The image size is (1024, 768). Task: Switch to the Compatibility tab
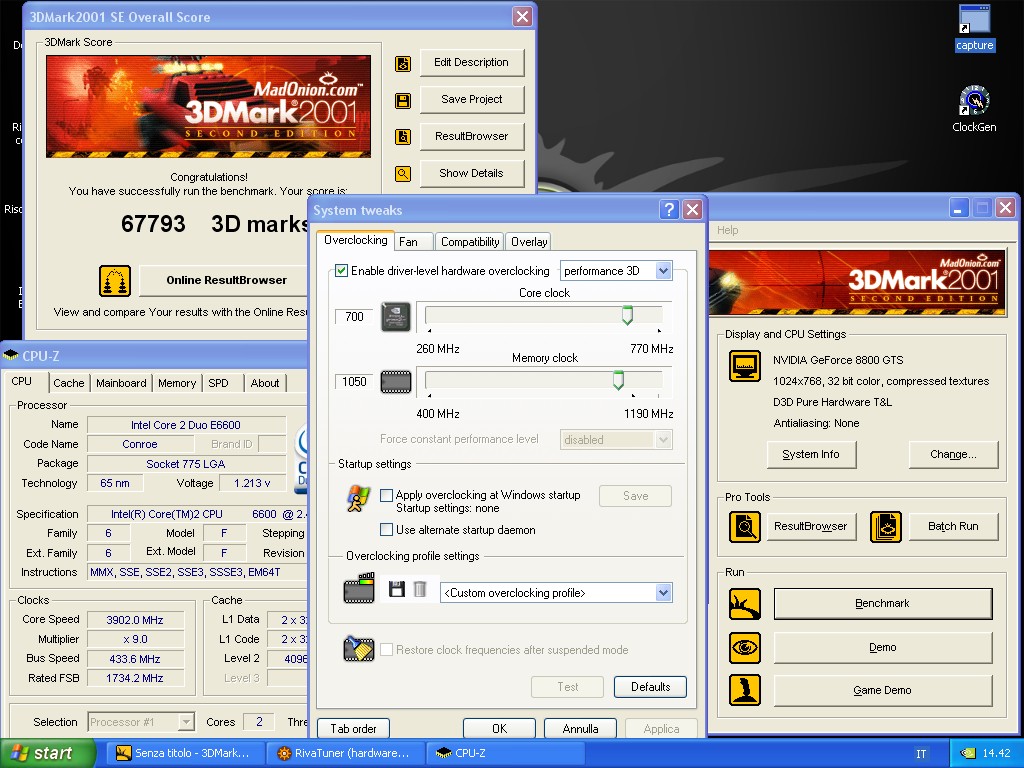click(470, 242)
